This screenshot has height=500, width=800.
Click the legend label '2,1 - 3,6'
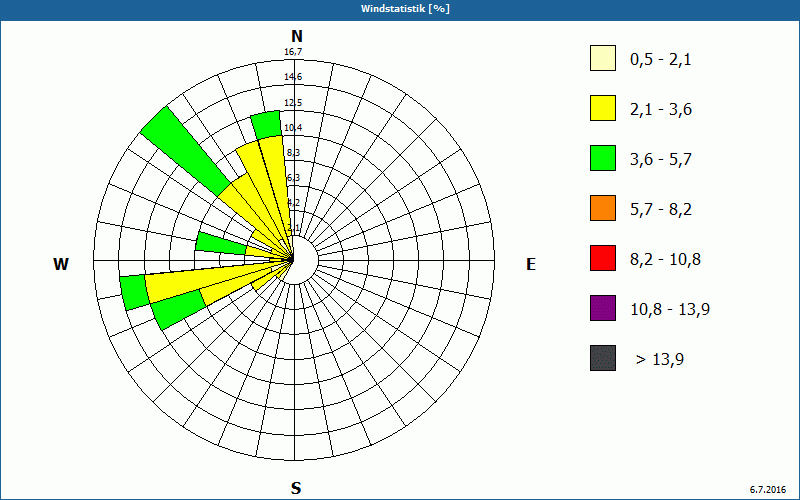coord(661,110)
